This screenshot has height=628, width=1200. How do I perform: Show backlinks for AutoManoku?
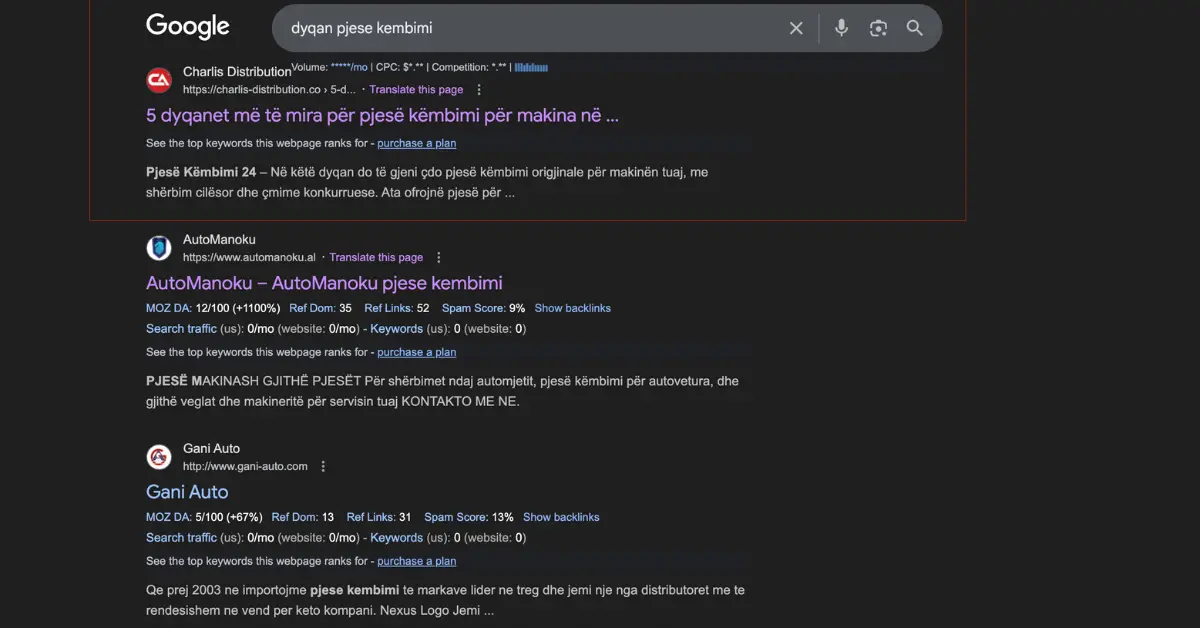[x=572, y=308]
